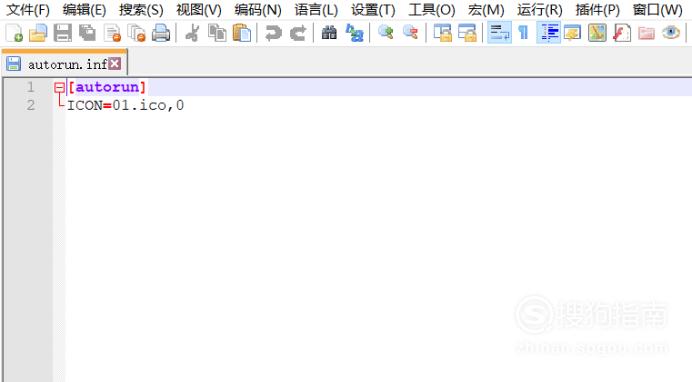Open the Function List icon

click(x=622, y=33)
